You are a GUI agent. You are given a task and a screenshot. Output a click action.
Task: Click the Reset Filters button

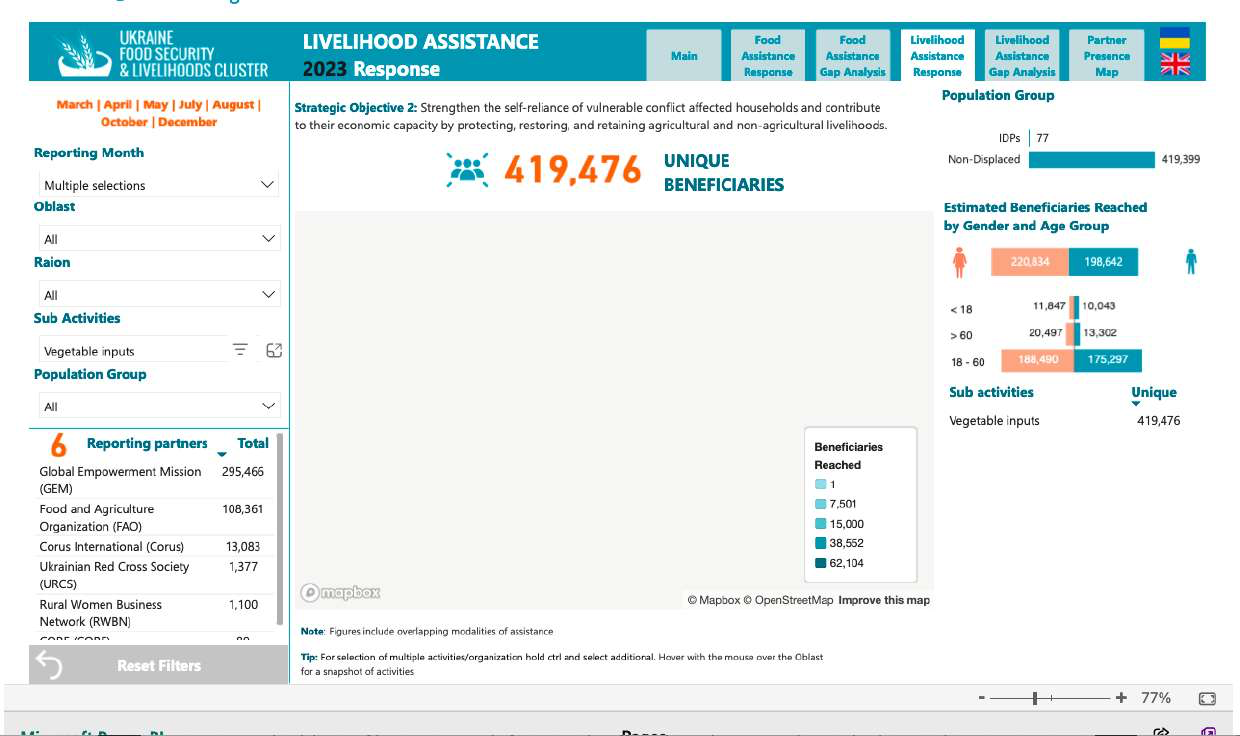[158, 665]
